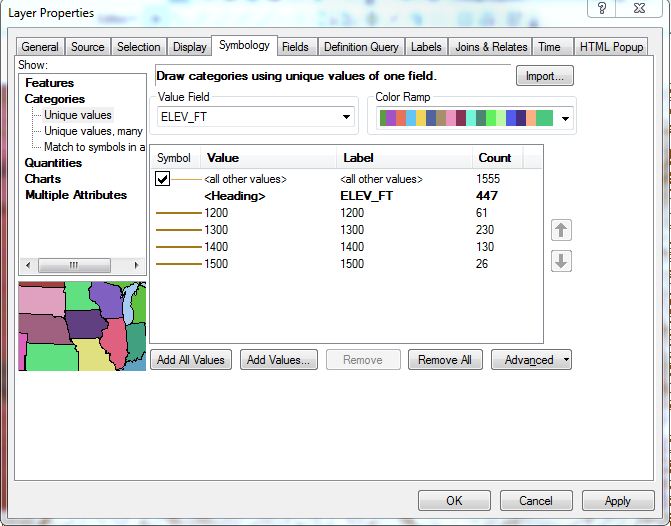Click the count 230 cell
The height and width of the screenshot is (526, 671).
(485, 230)
